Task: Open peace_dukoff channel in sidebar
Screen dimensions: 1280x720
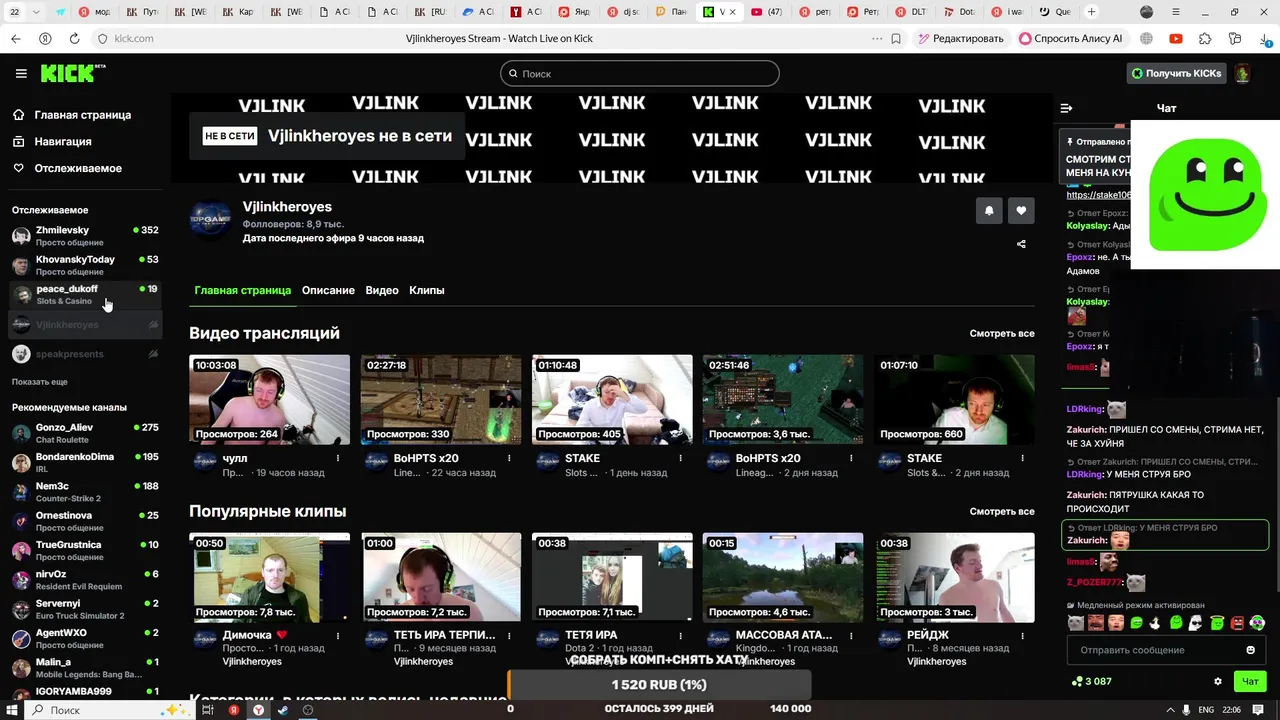Action: (x=84, y=294)
